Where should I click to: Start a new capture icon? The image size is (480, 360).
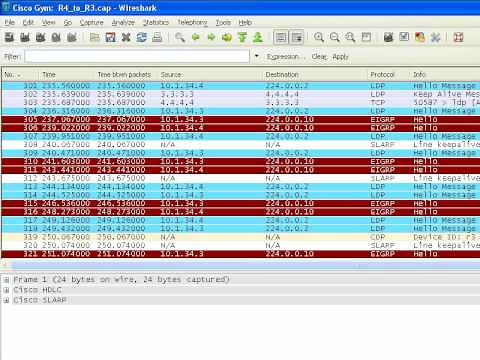40,37
